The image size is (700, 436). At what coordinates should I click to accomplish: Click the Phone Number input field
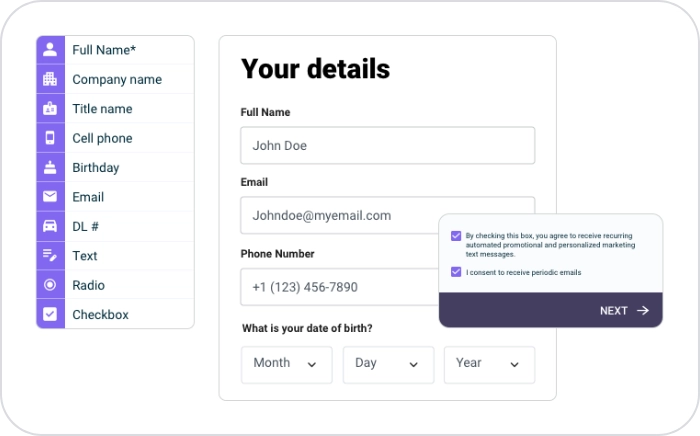click(338, 287)
